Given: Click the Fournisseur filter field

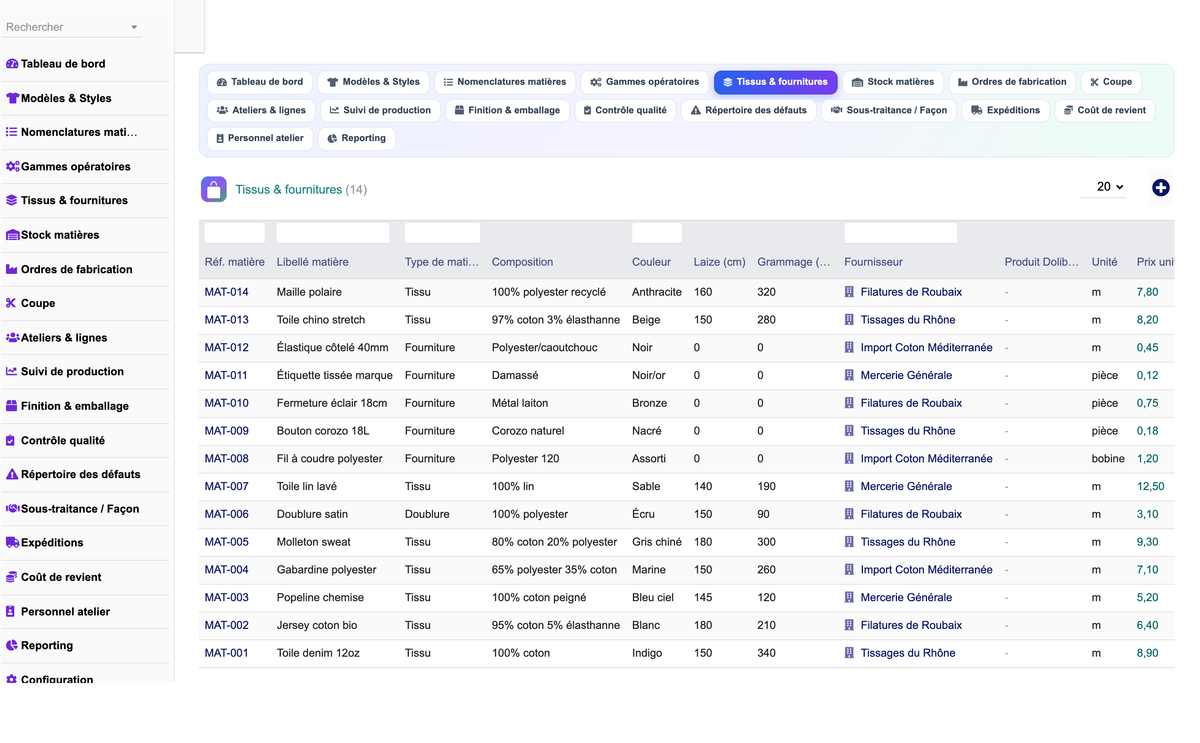Looking at the screenshot, I should (900, 233).
